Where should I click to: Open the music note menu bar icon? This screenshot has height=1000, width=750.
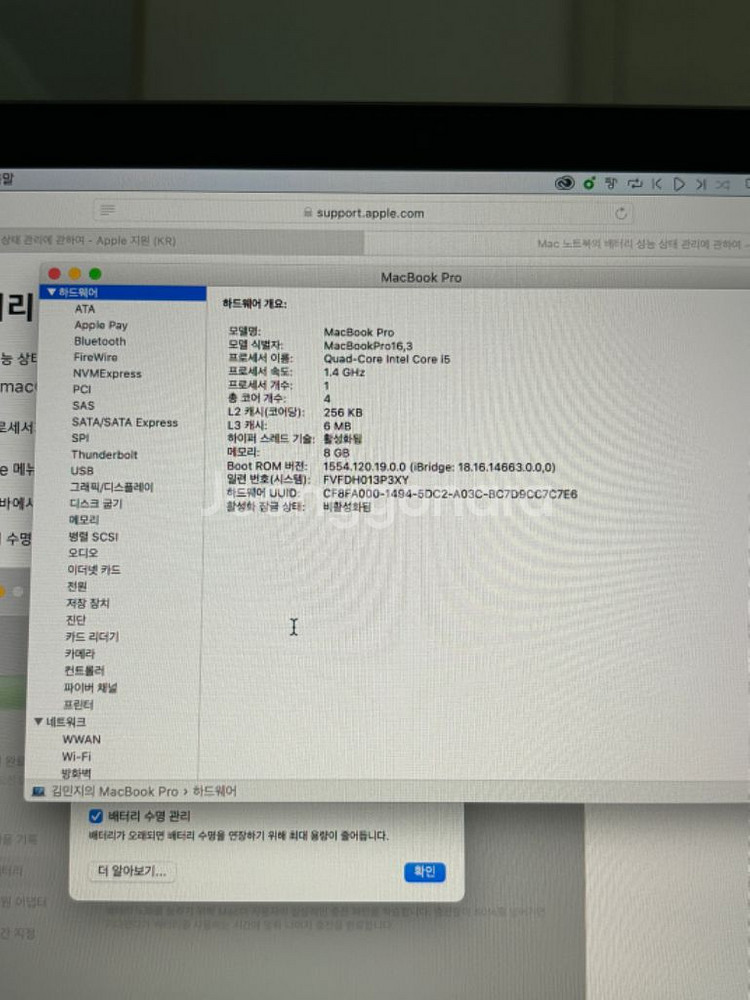611,184
